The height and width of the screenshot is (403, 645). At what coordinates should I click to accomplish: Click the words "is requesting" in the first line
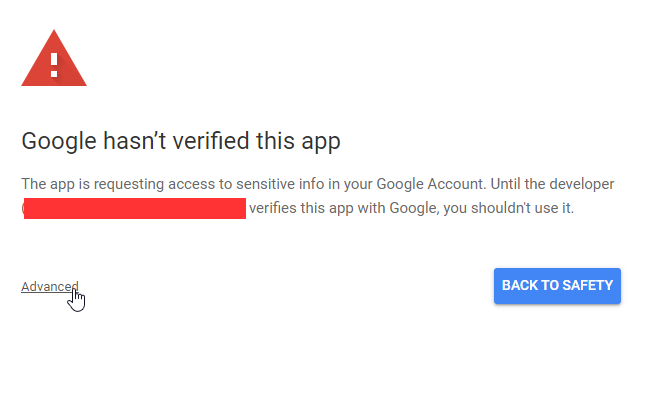126,185
